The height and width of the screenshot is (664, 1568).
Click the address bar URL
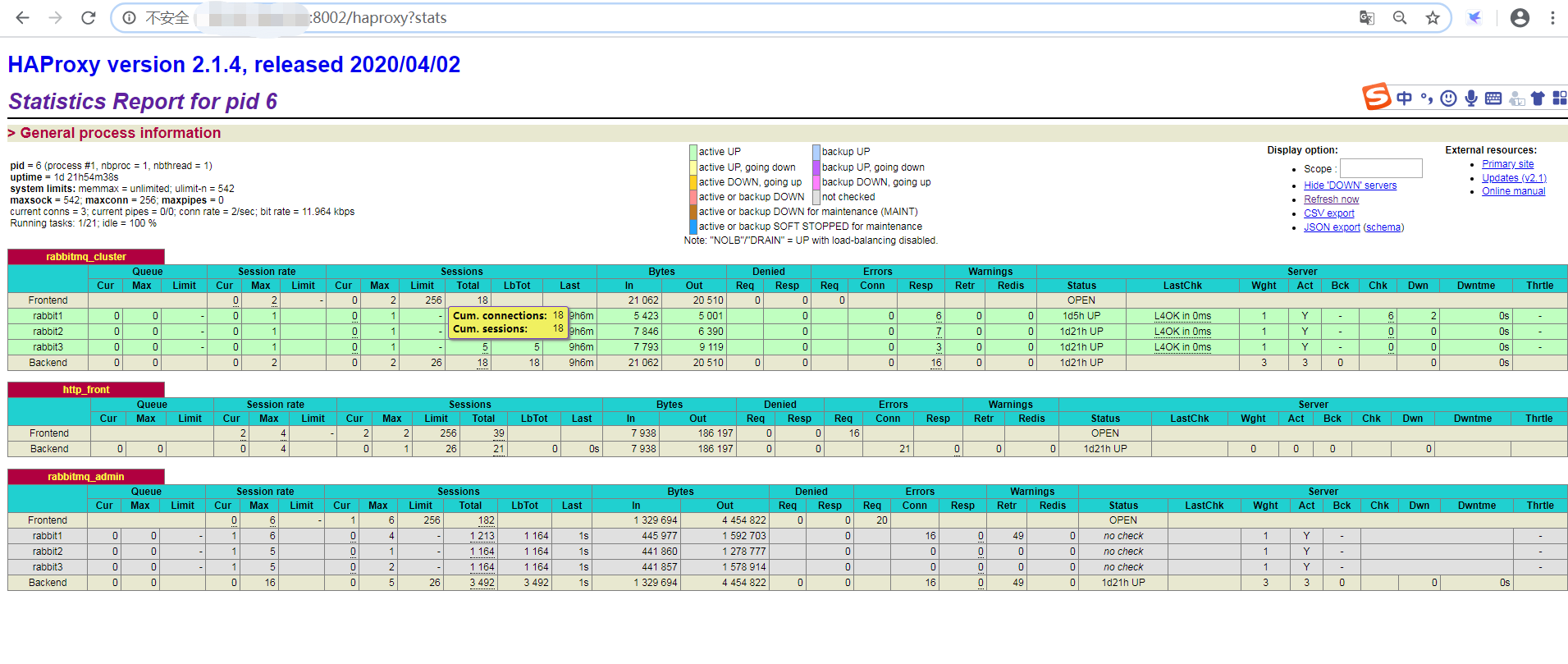(x=379, y=17)
